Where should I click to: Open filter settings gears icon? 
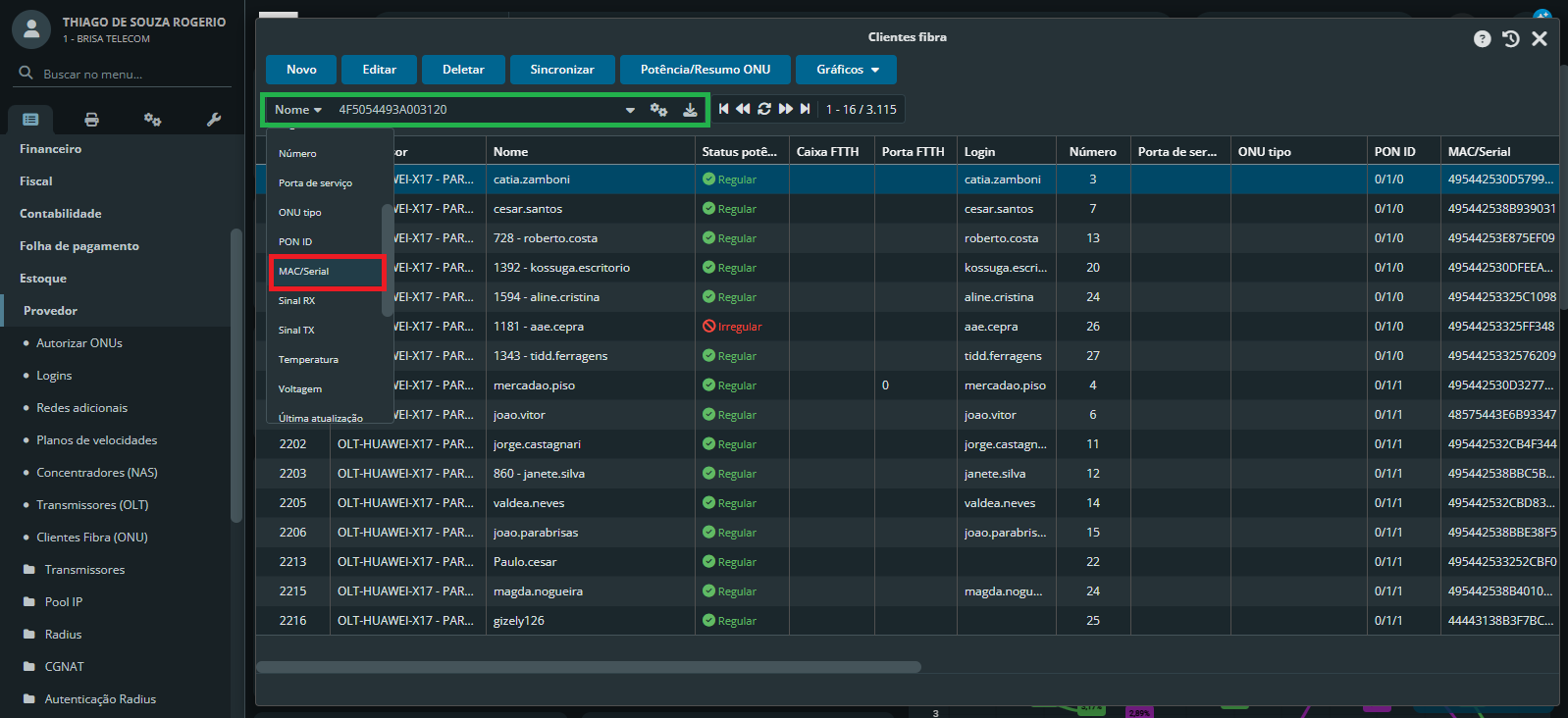[x=658, y=110]
